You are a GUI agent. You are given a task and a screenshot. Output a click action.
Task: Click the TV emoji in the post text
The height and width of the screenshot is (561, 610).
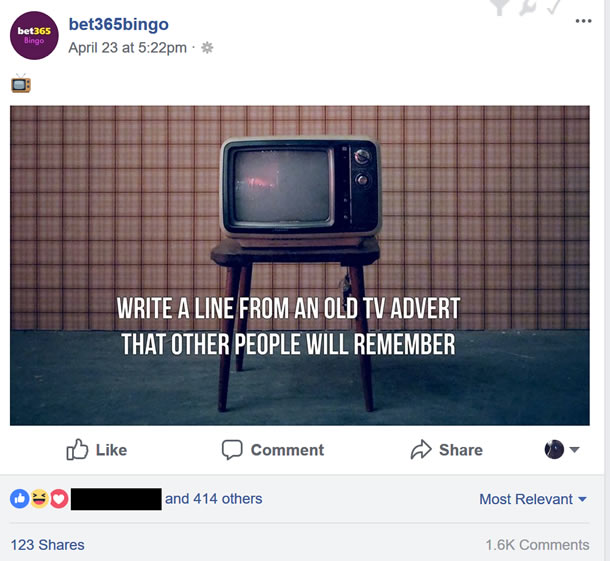point(21,84)
